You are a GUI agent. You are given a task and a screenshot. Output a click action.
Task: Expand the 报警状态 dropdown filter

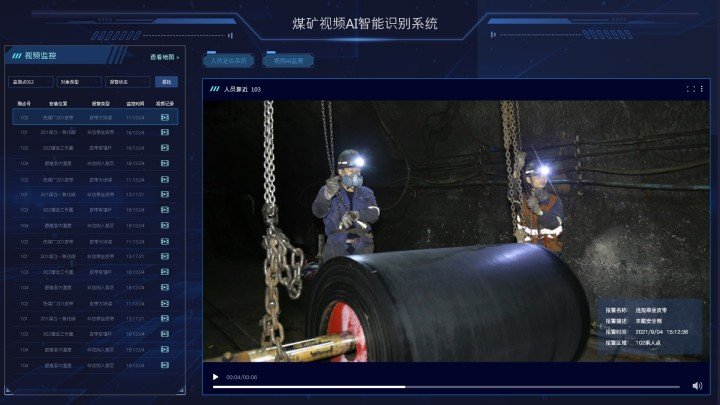(127, 82)
